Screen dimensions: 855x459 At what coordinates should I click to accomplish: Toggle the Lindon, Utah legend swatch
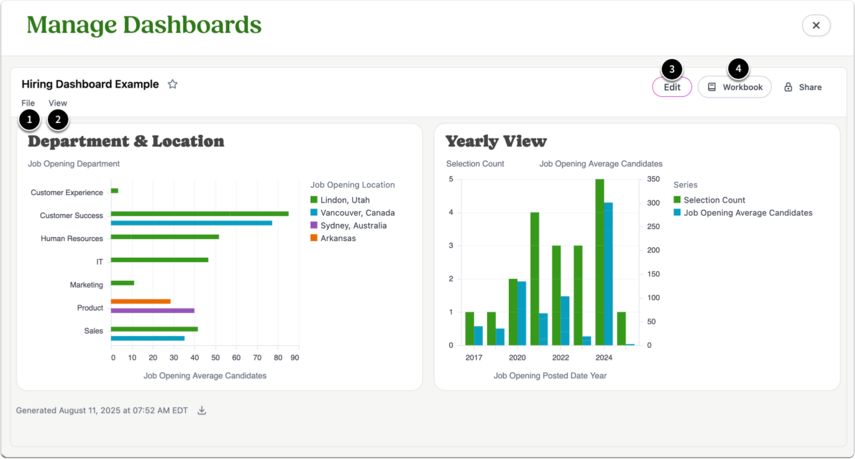tap(314, 200)
